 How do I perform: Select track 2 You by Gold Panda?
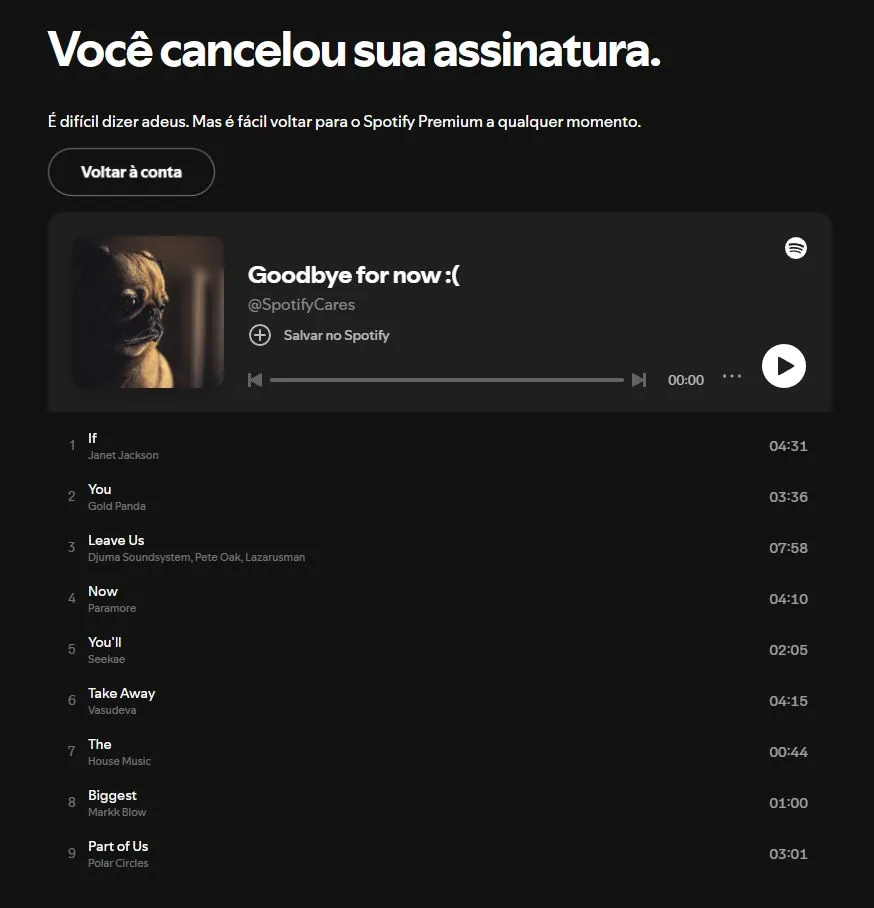tap(439, 497)
